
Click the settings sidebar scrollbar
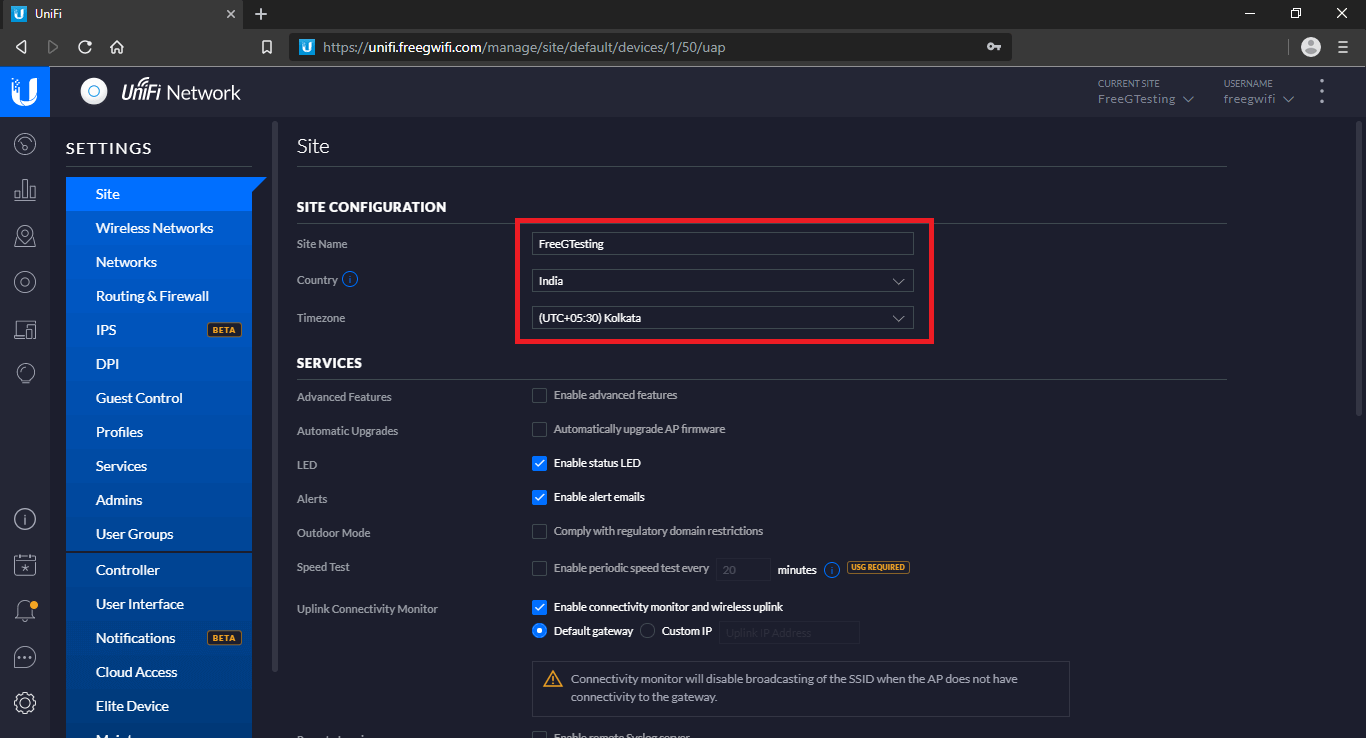275,396
